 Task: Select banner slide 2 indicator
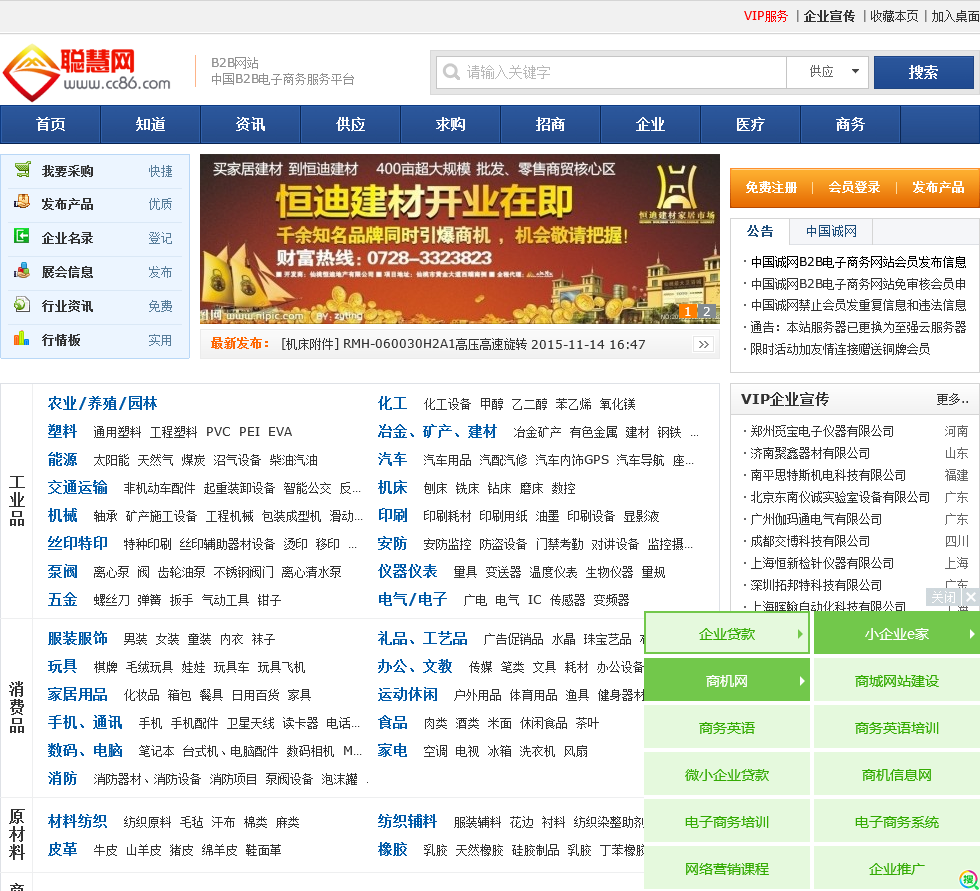(707, 311)
